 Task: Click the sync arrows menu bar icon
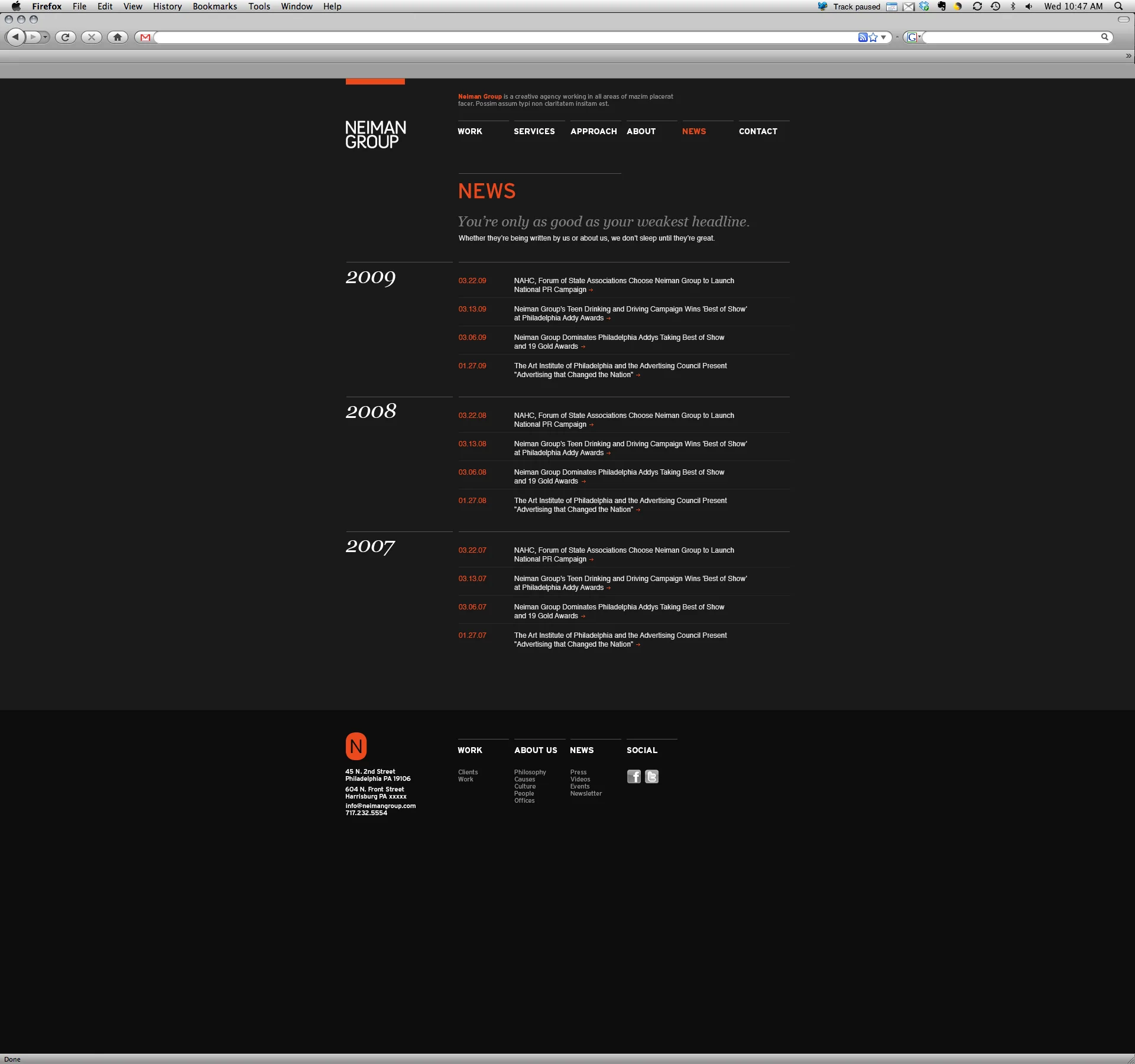[977, 7]
